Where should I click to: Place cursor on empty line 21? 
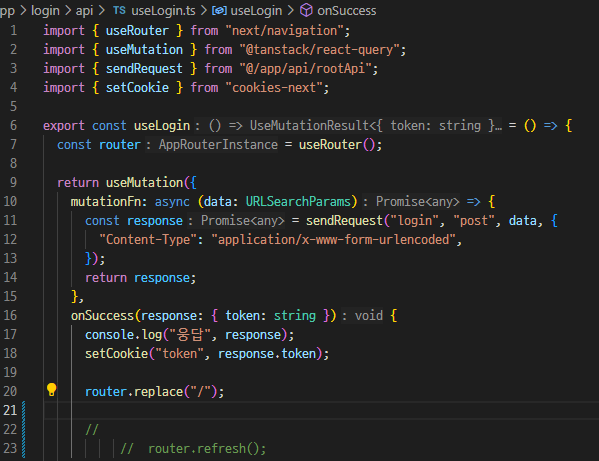[x=321, y=411]
